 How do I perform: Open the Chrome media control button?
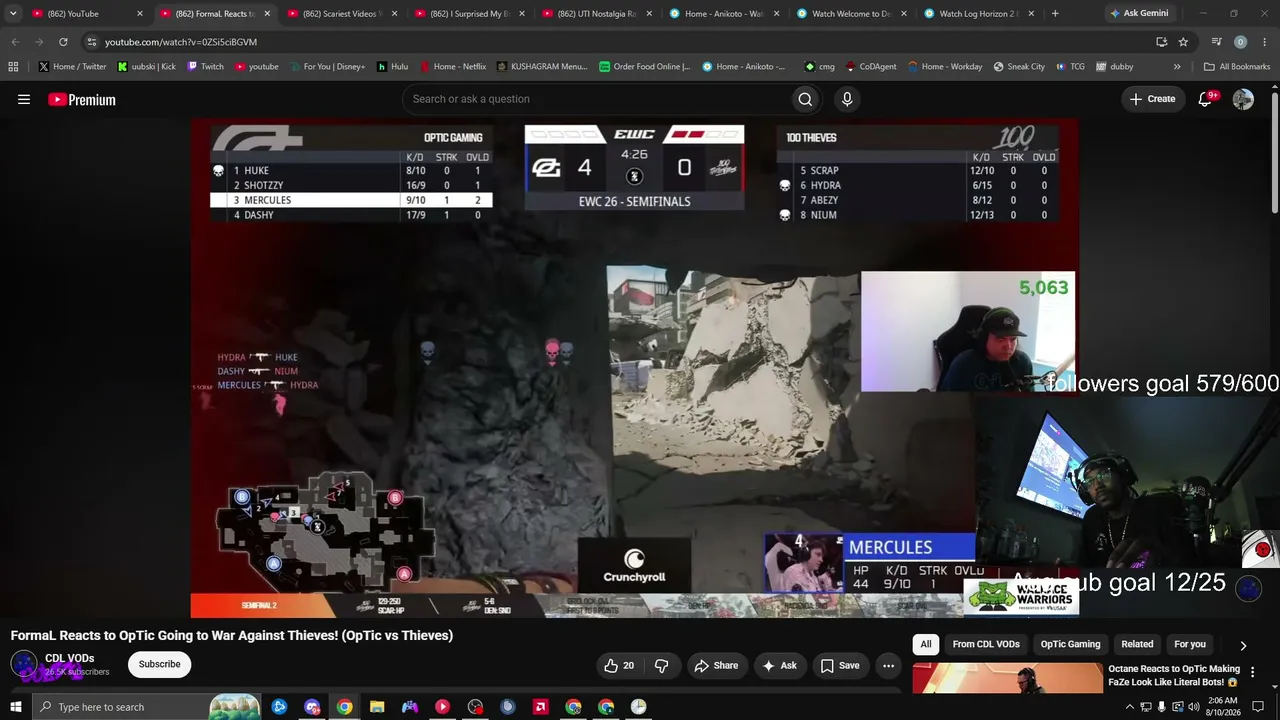[1216, 42]
